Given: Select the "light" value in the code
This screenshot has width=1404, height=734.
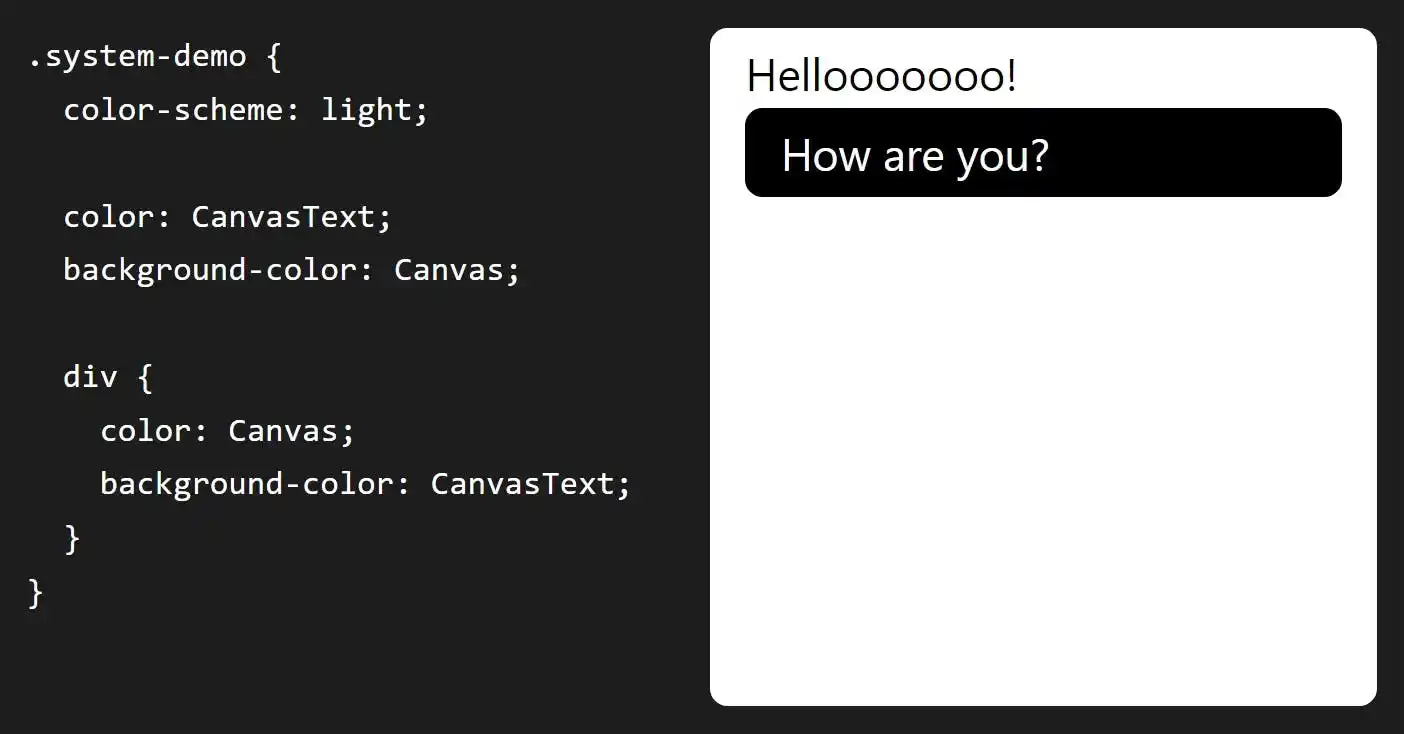Looking at the screenshot, I should (366, 110).
